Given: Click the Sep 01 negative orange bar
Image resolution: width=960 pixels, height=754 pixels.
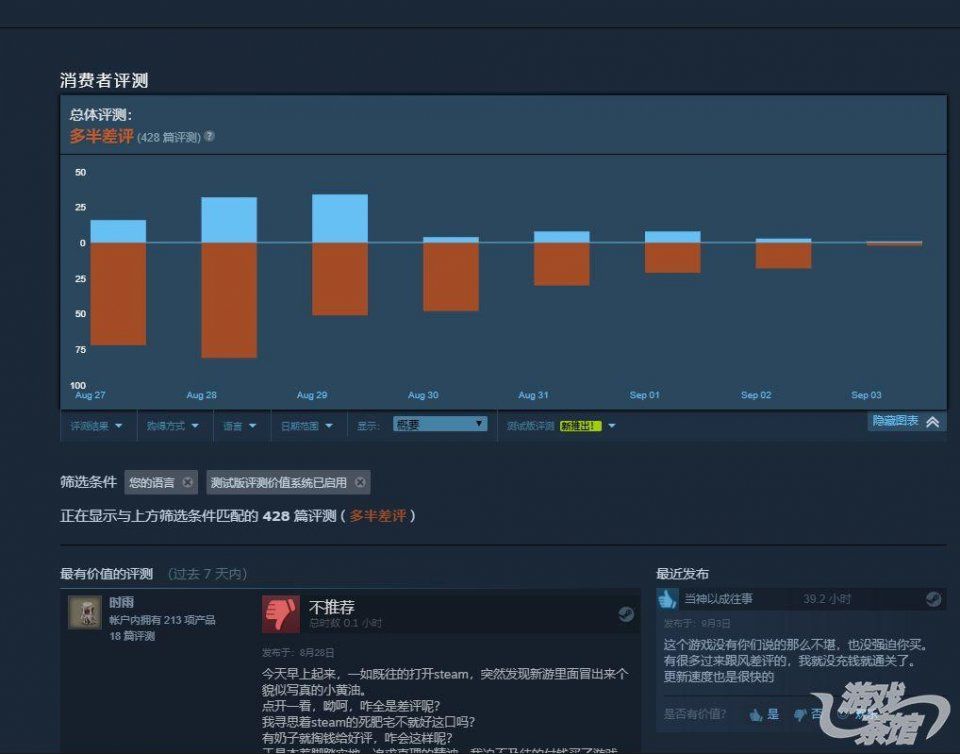Looking at the screenshot, I should 672,258.
